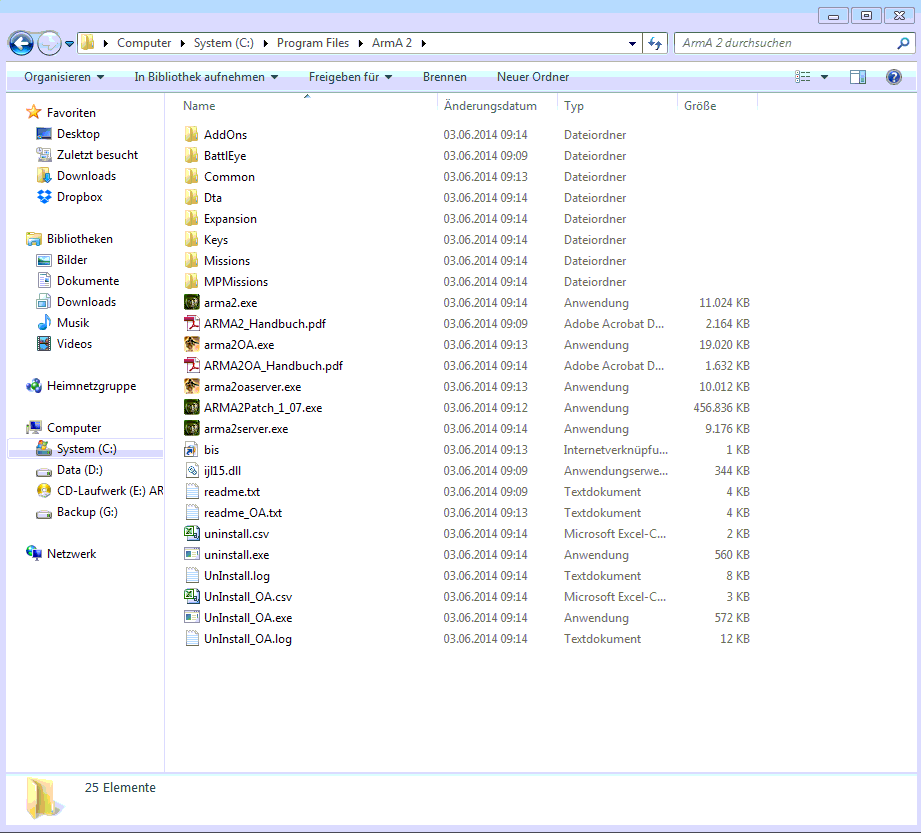Click the refresh button beside address bar

655,43
